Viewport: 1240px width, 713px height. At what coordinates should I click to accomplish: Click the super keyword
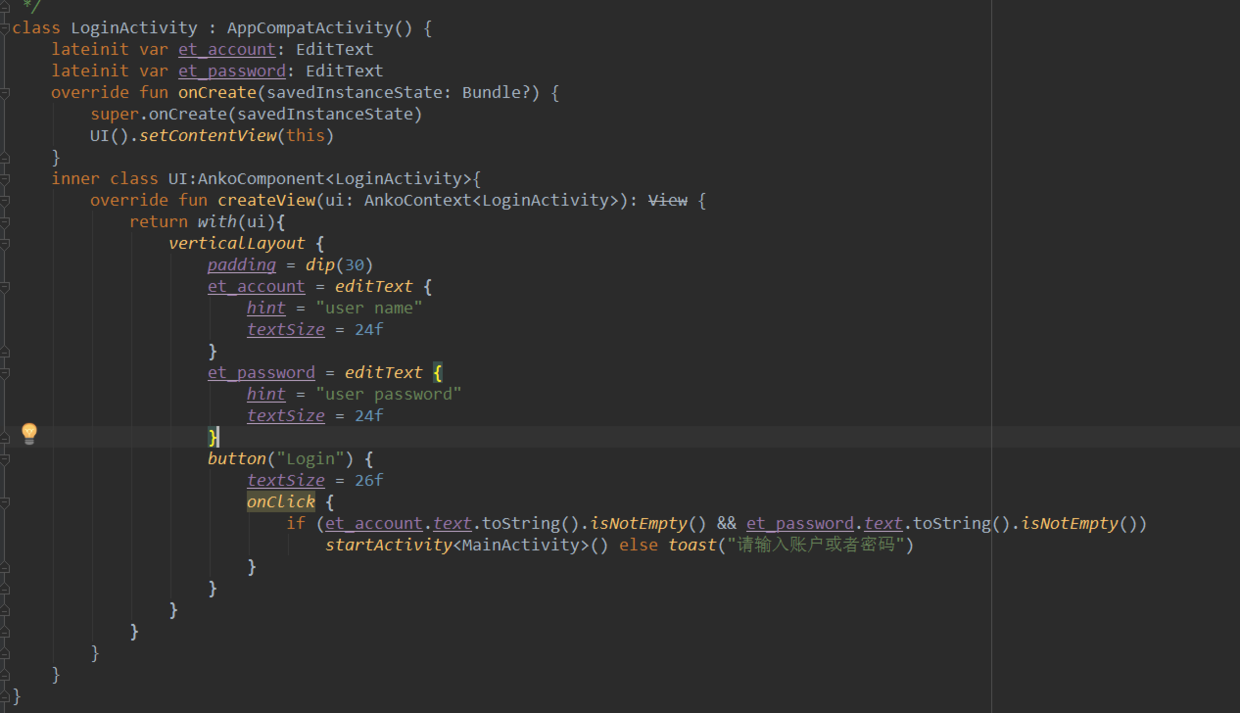pos(114,114)
